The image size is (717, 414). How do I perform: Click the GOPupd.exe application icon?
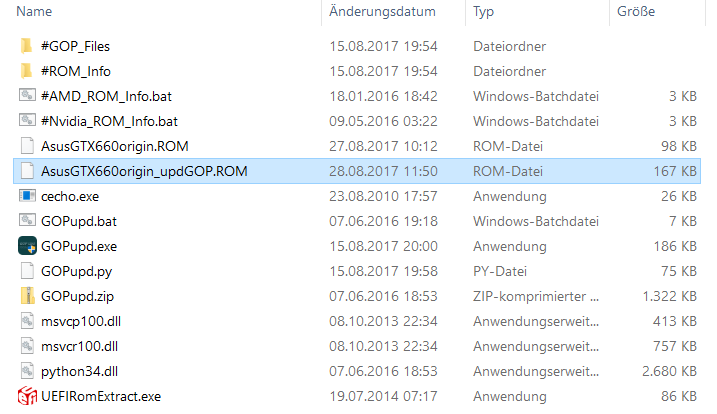tap(27, 246)
